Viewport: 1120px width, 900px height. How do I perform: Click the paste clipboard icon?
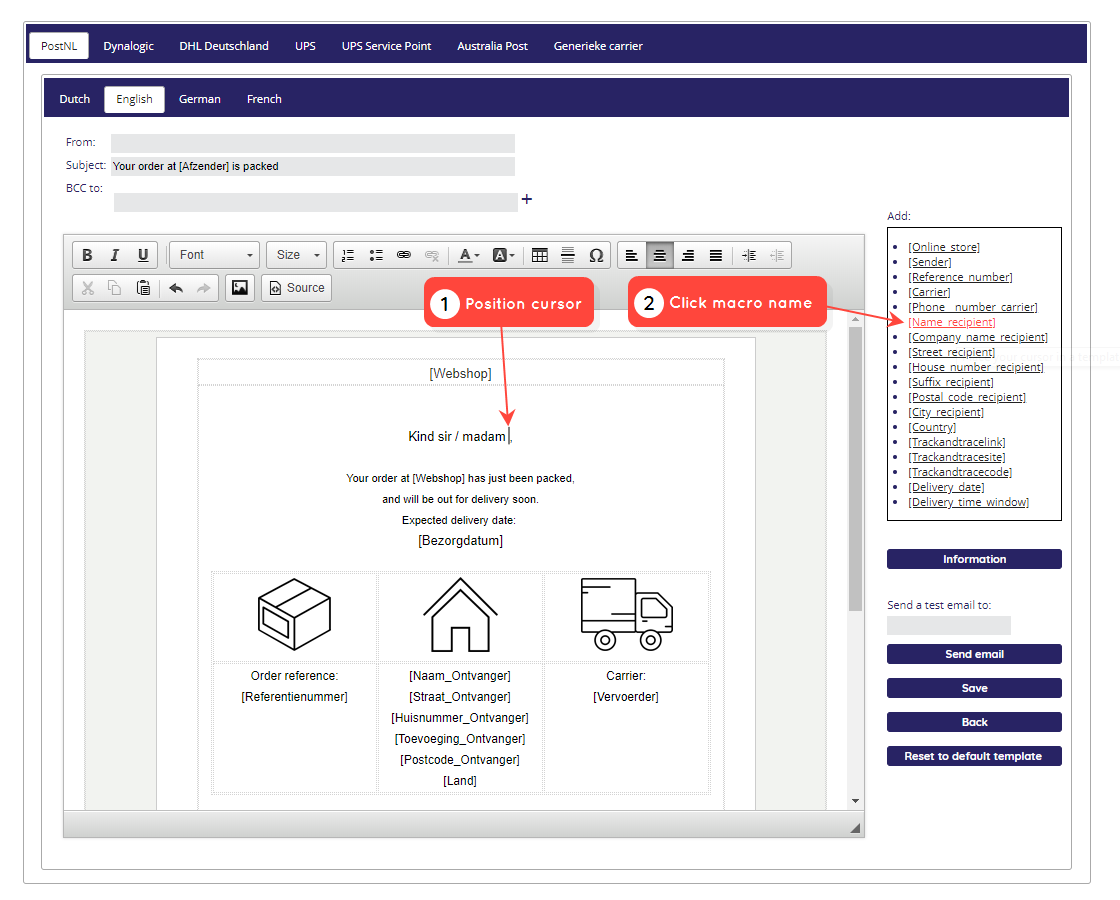(143, 288)
